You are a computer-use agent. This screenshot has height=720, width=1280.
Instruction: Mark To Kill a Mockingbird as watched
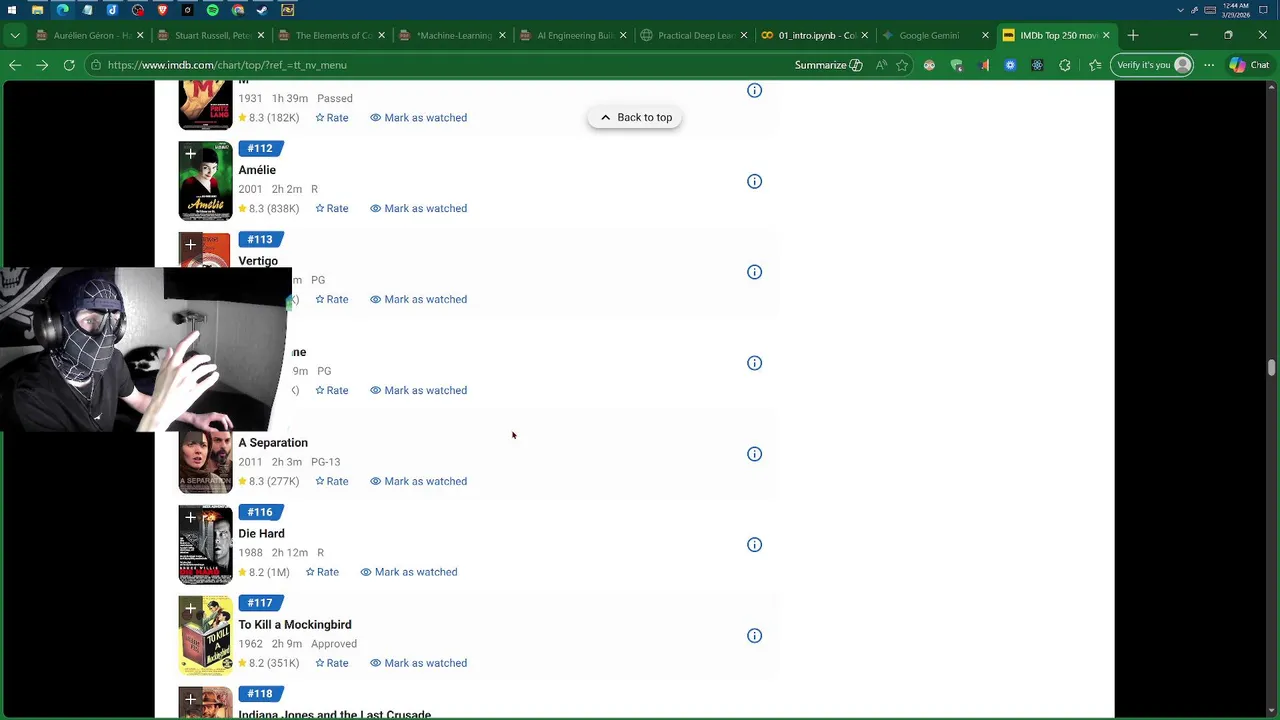(418, 663)
